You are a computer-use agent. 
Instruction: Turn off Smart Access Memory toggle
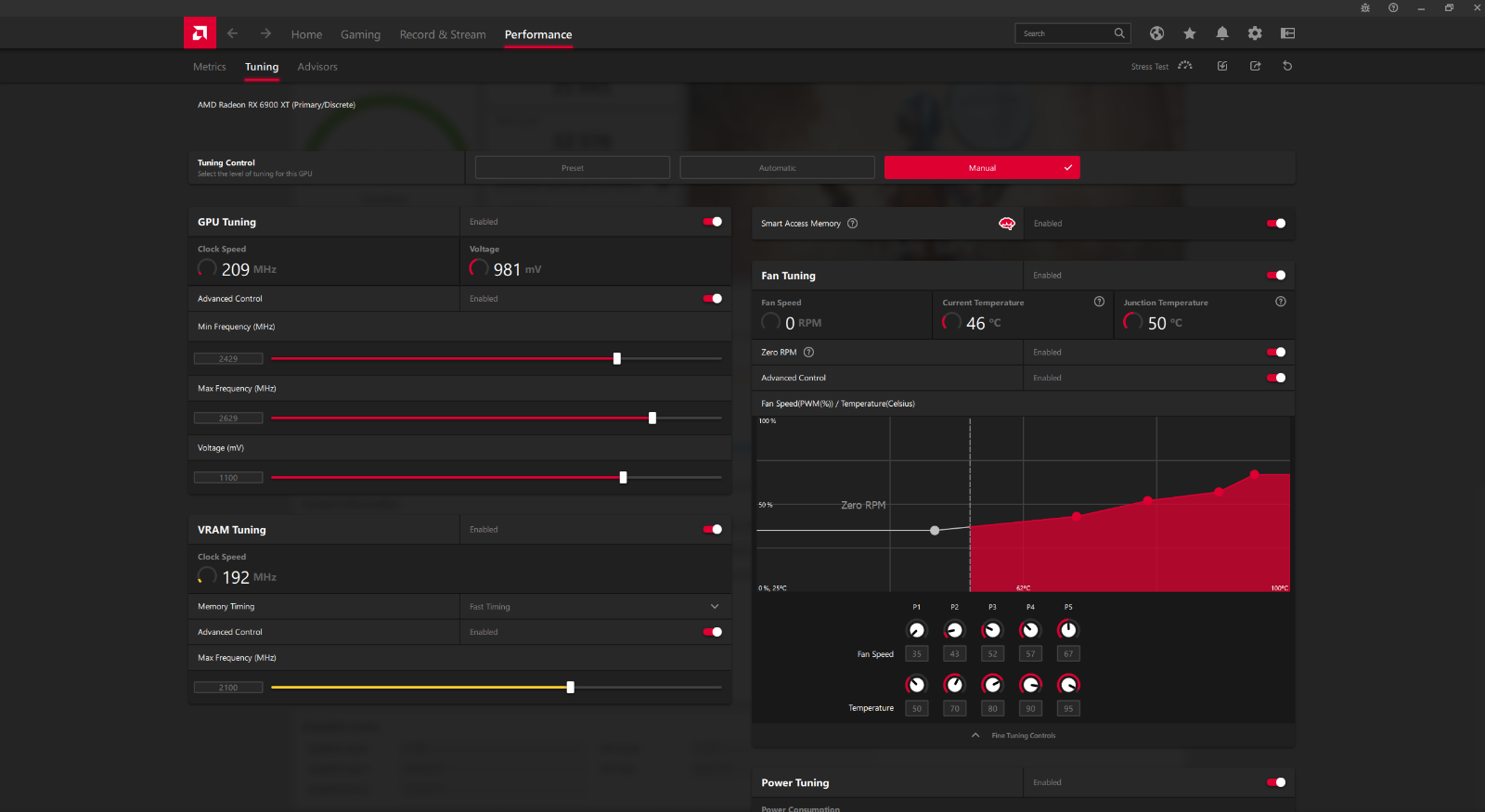[1276, 224]
